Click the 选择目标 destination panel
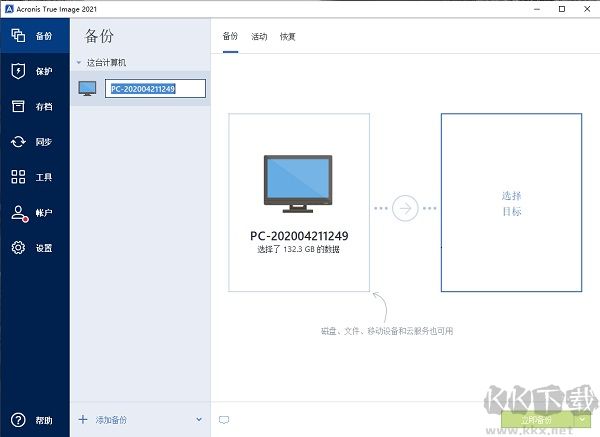The height and width of the screenshot is (437, 600). point(511,202)
